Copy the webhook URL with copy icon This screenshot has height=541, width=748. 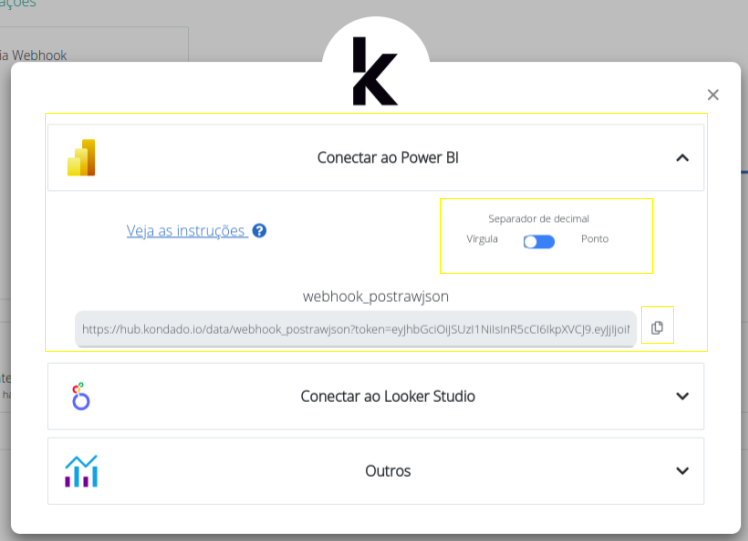point(657,327)
